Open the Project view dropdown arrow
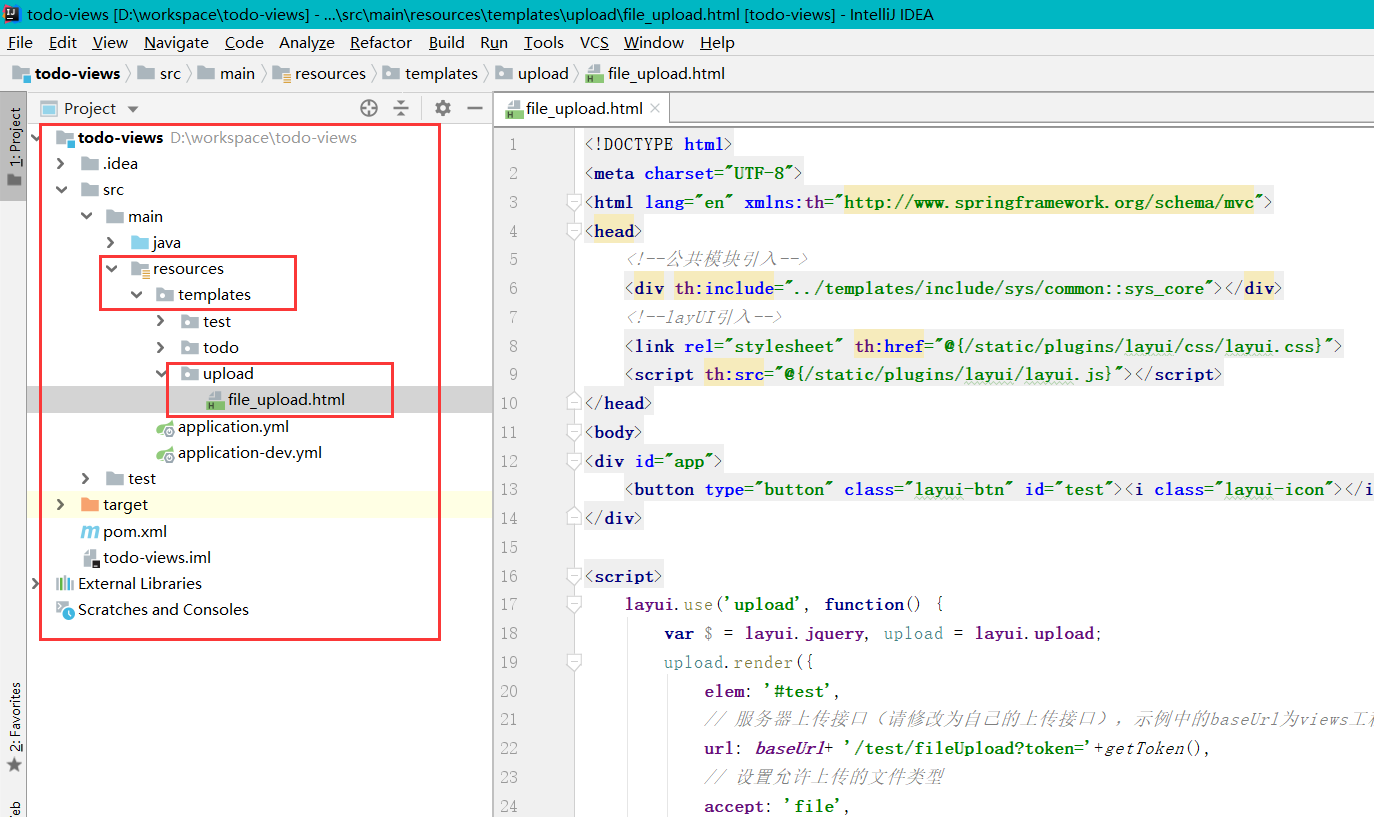This screenshot has width=1374, height=817. pos(134,109)
